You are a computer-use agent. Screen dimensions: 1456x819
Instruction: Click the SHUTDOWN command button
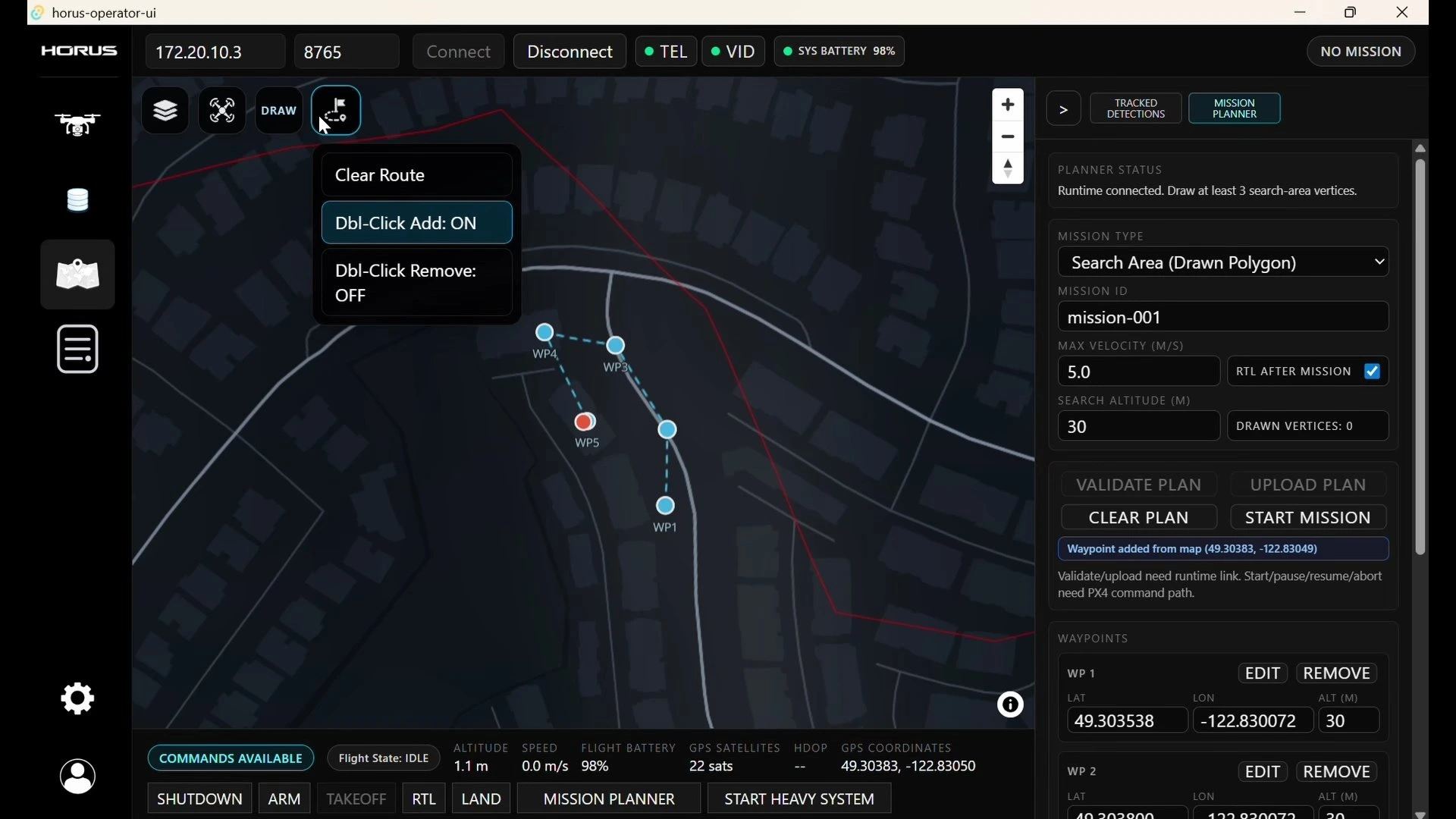(x=199, y=799)
